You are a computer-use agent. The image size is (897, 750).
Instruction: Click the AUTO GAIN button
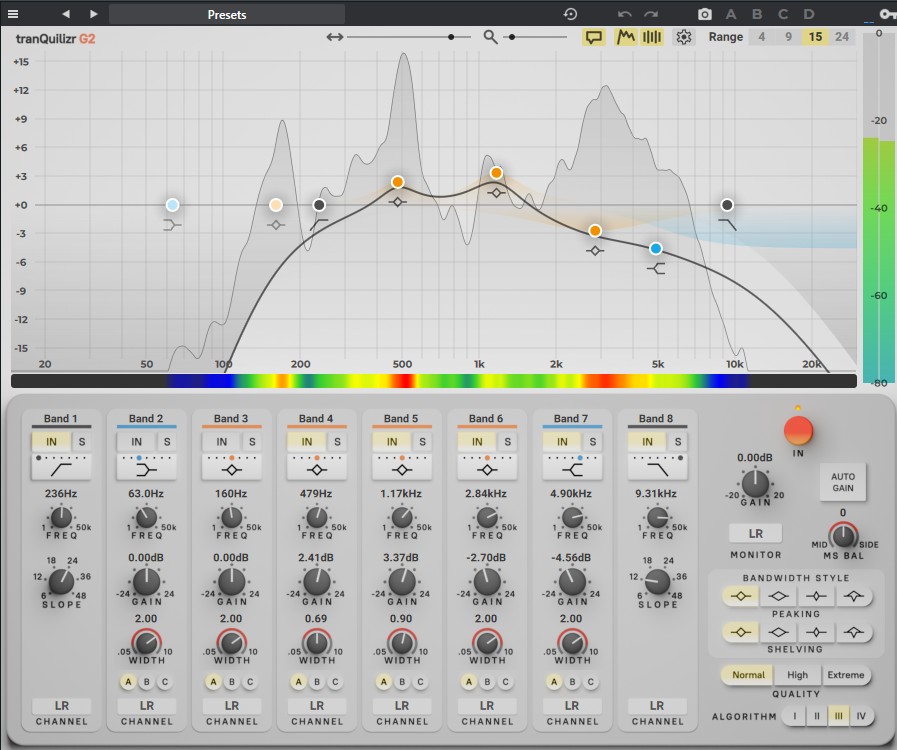pos(843,482)
